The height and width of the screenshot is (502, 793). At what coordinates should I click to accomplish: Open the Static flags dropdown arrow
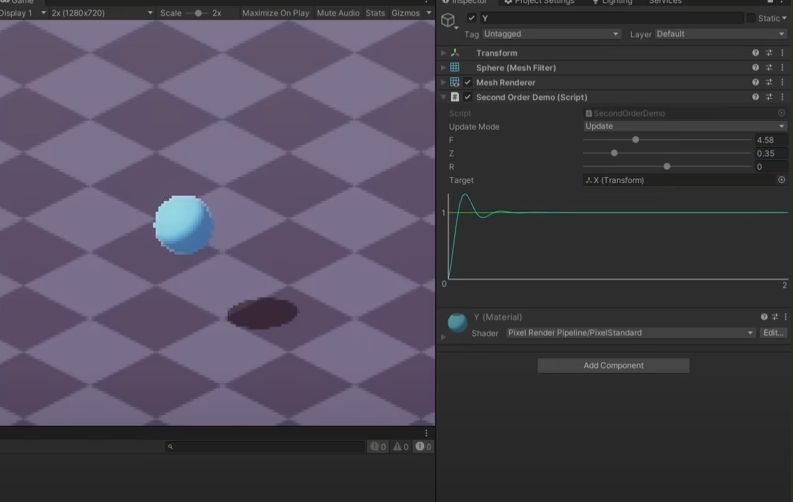pyautogui.click(x=784, y=18)
